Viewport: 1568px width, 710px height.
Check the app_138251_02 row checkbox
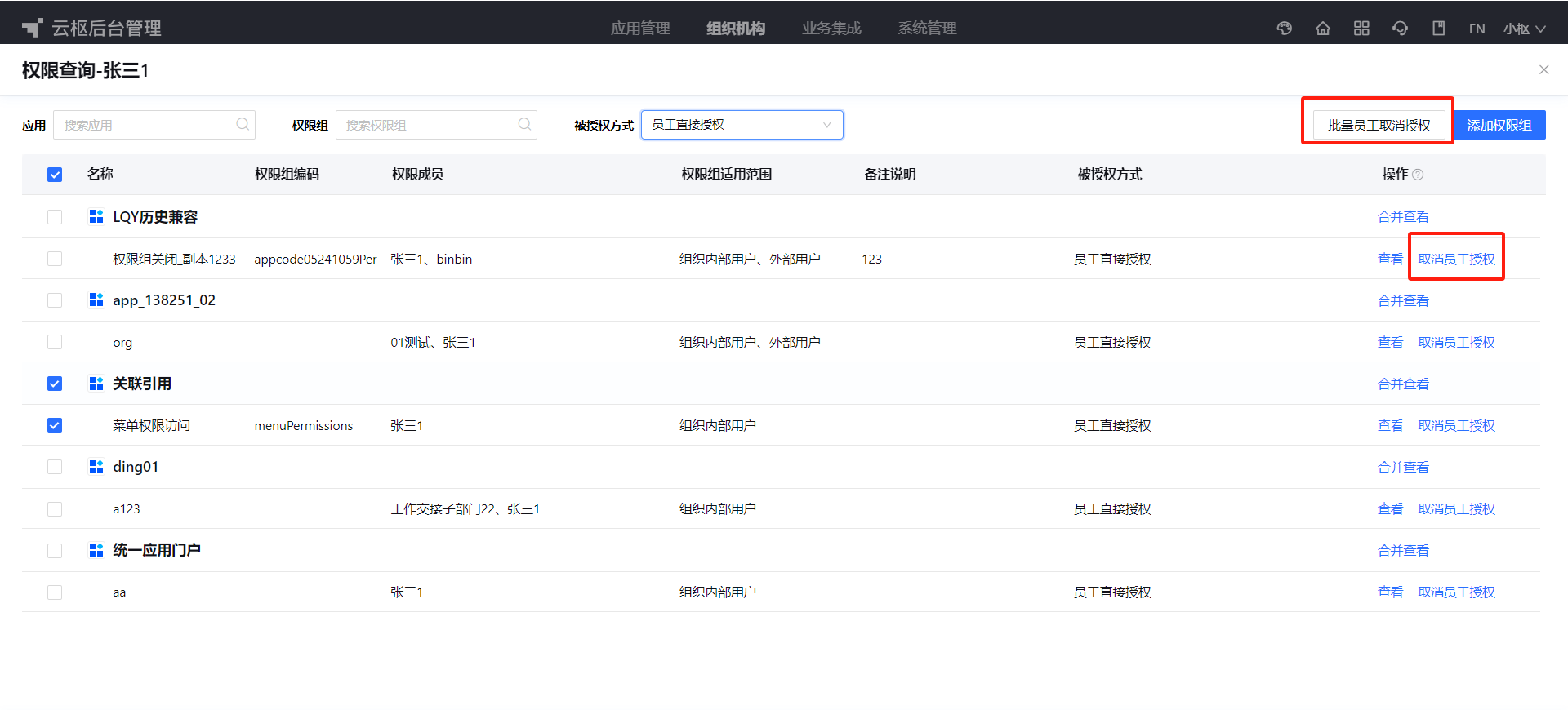point(55,300)
